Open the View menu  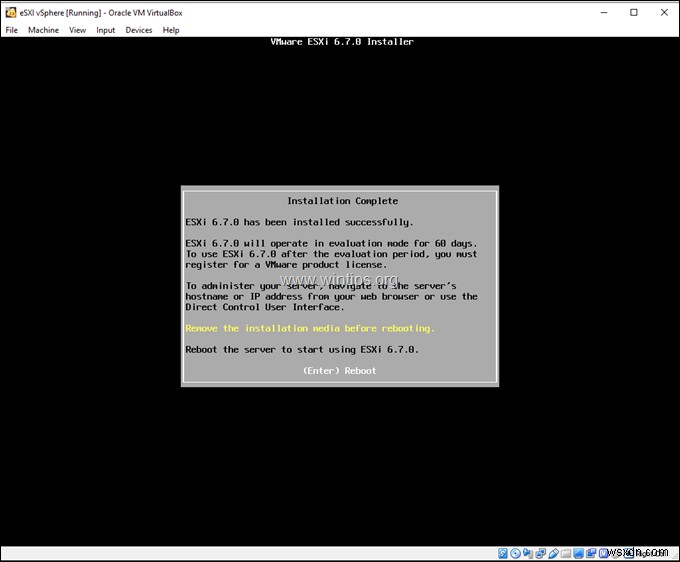(78, 30)
